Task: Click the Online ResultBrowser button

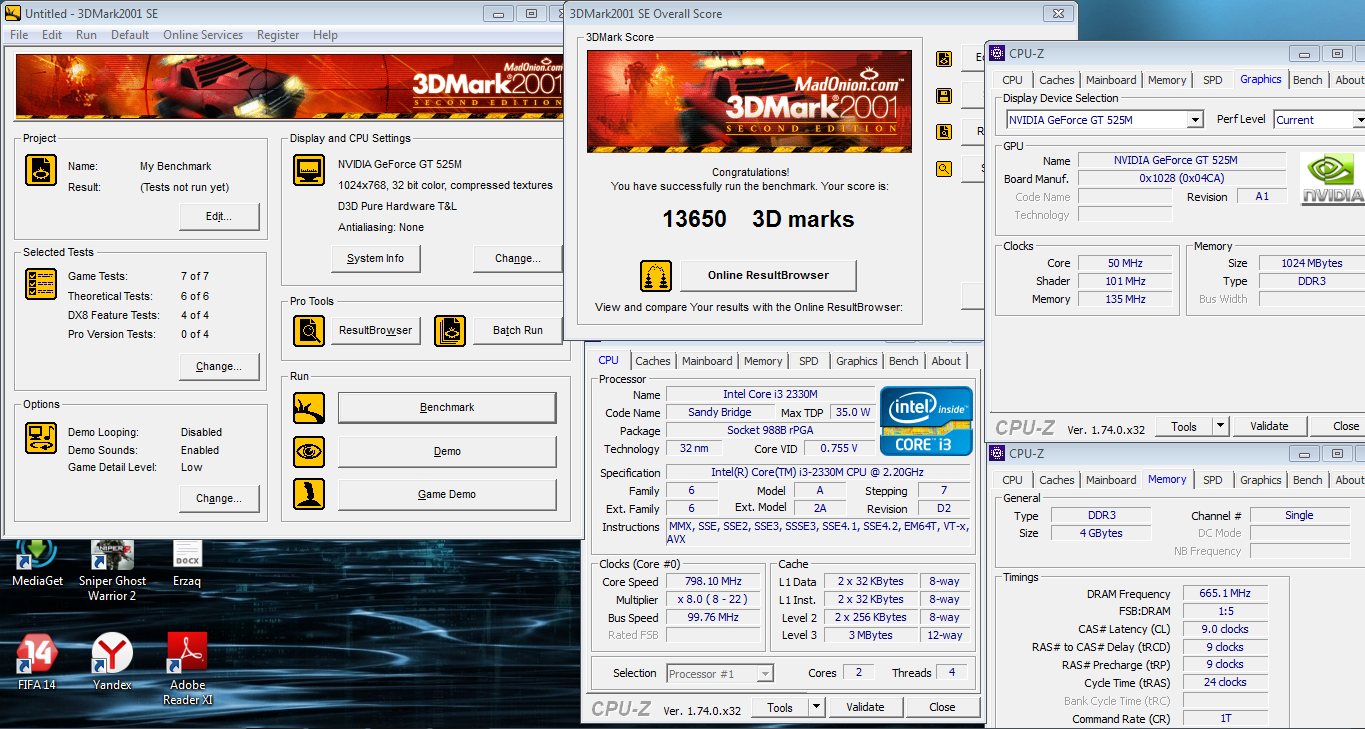Action: coord(768,276)
